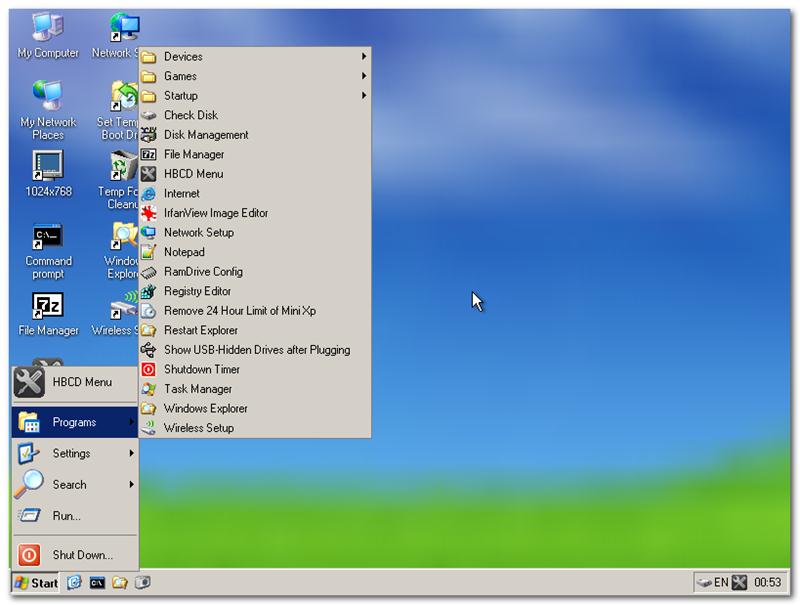Open the Settings submenu in Start menu

coord(72,453)
